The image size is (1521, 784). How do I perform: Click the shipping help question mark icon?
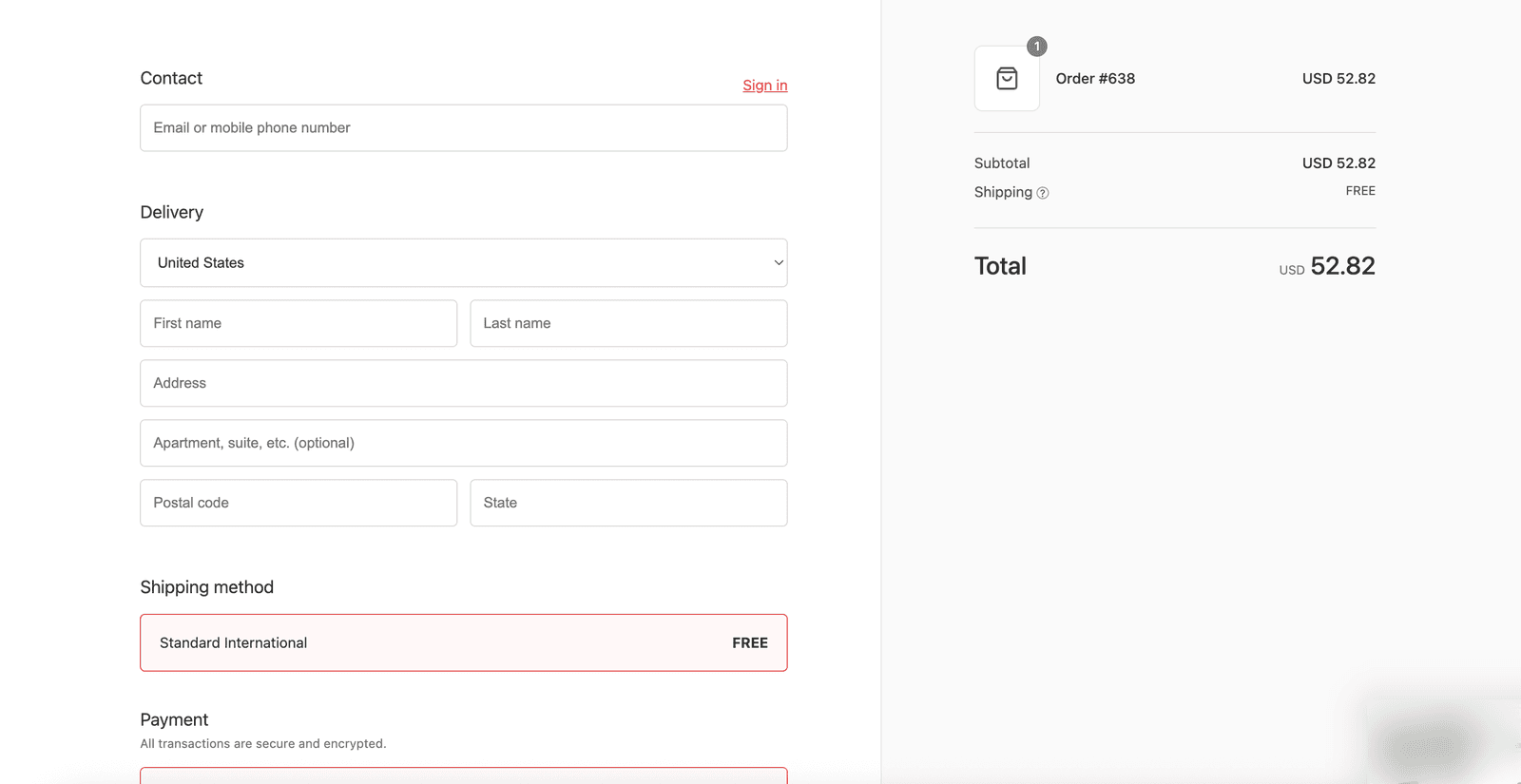pyautogui.click(x=1043, y=193)
